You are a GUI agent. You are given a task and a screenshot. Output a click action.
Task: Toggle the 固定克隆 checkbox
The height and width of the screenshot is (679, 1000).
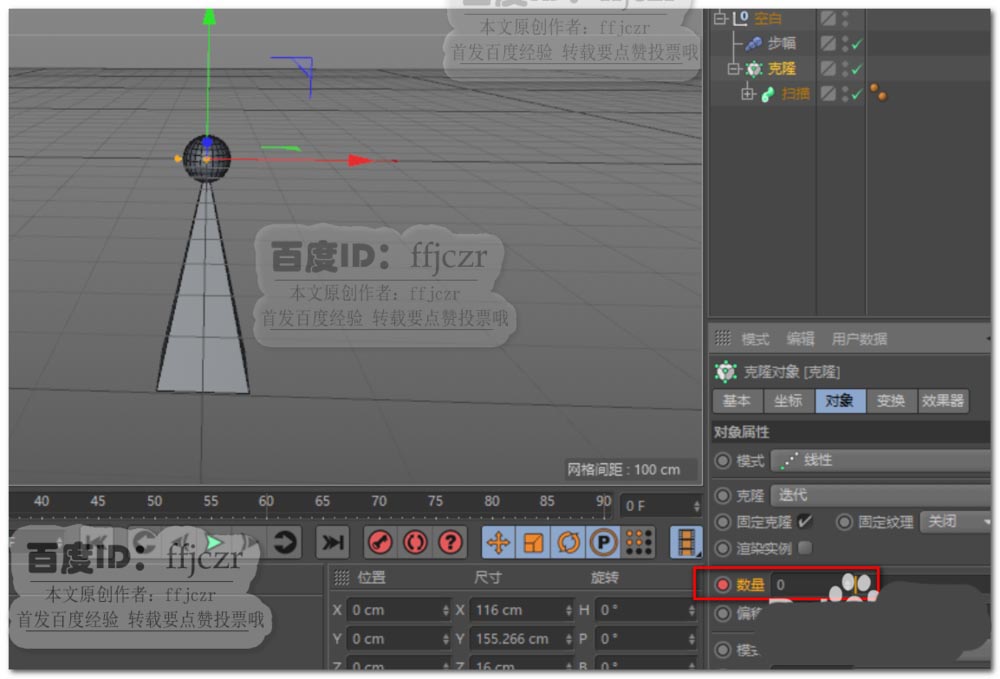805,522
